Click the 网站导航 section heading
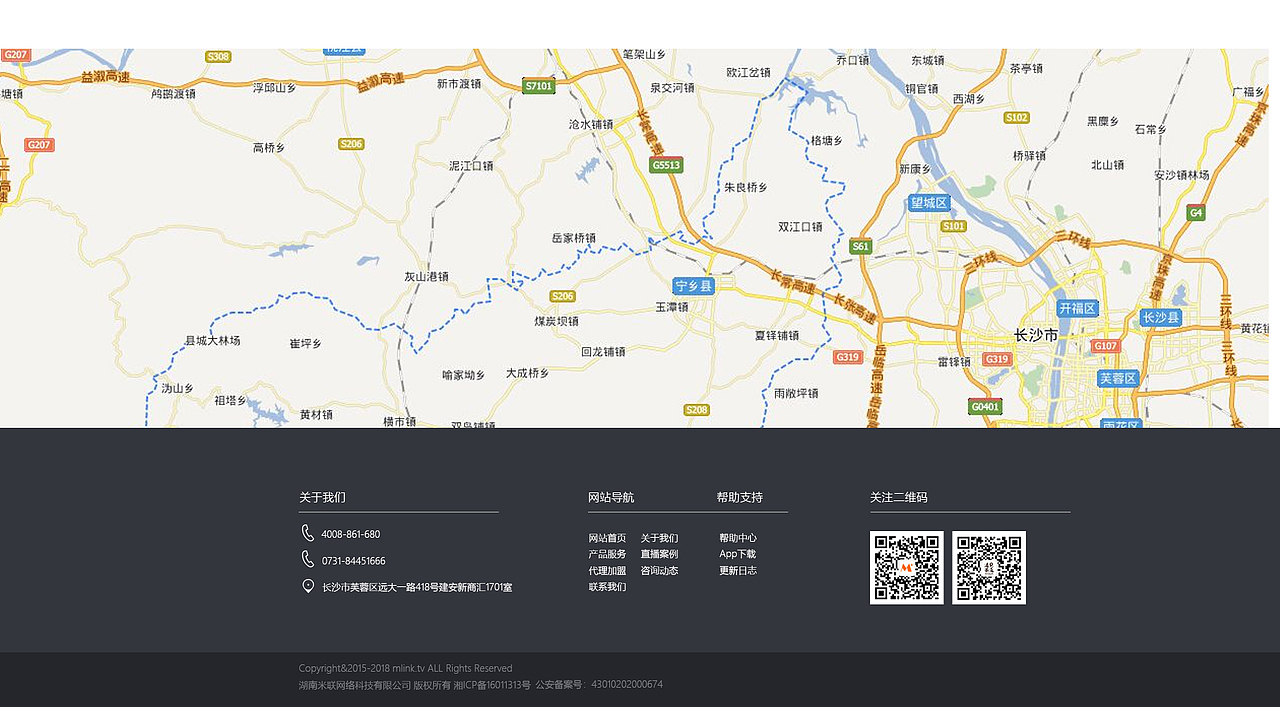The height and width of the screenshot is (707, 1280). (x=611, y=497)
